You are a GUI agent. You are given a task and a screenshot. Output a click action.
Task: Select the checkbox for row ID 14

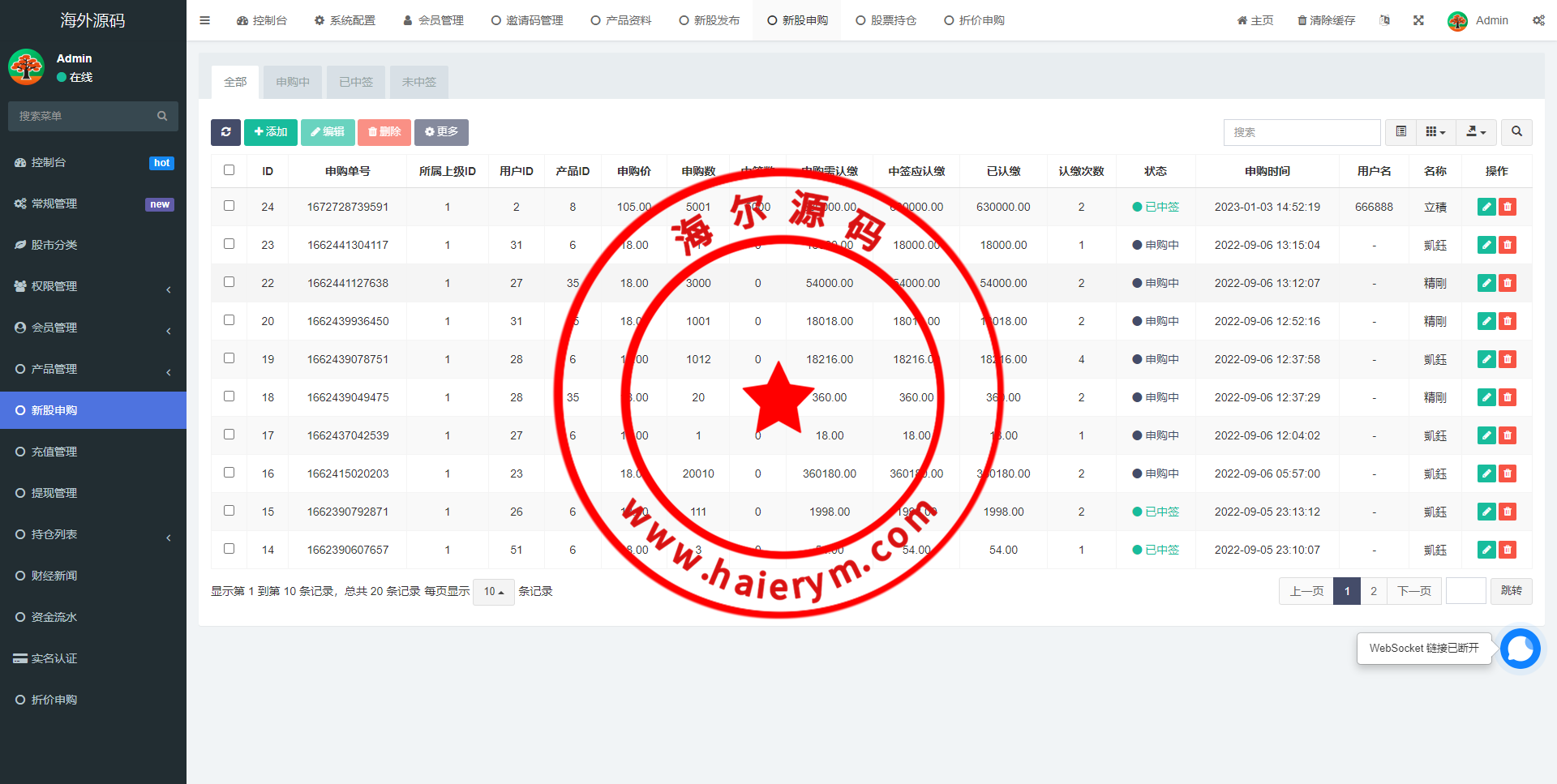pyautogui.click(x=229, y=549)
